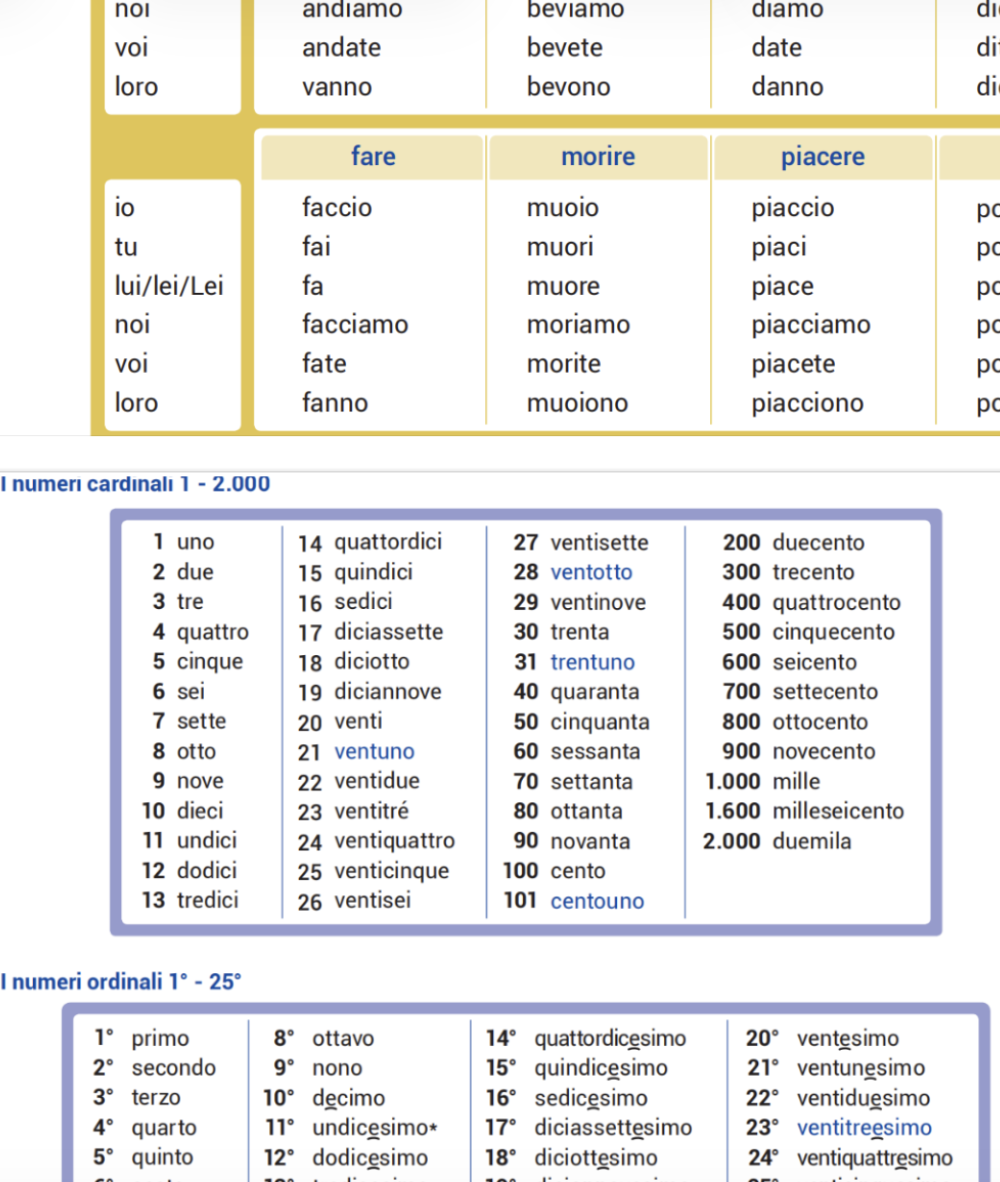Image resolution: width=1000 pixels, height=1182 pixels.
Task: Select the word 'muore'
Action: [563, 286]
